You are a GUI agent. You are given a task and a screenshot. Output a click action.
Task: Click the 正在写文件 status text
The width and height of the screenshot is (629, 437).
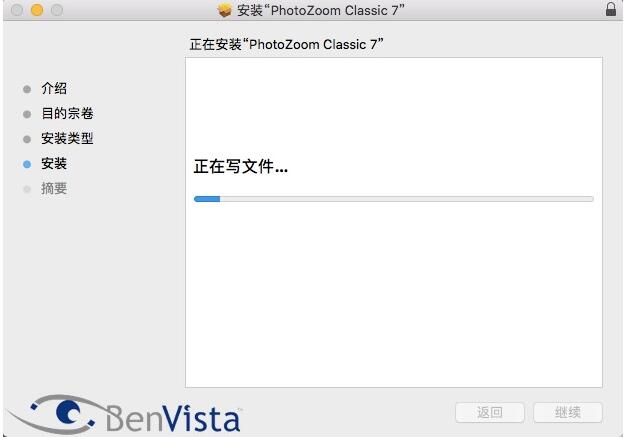[240, 166]
